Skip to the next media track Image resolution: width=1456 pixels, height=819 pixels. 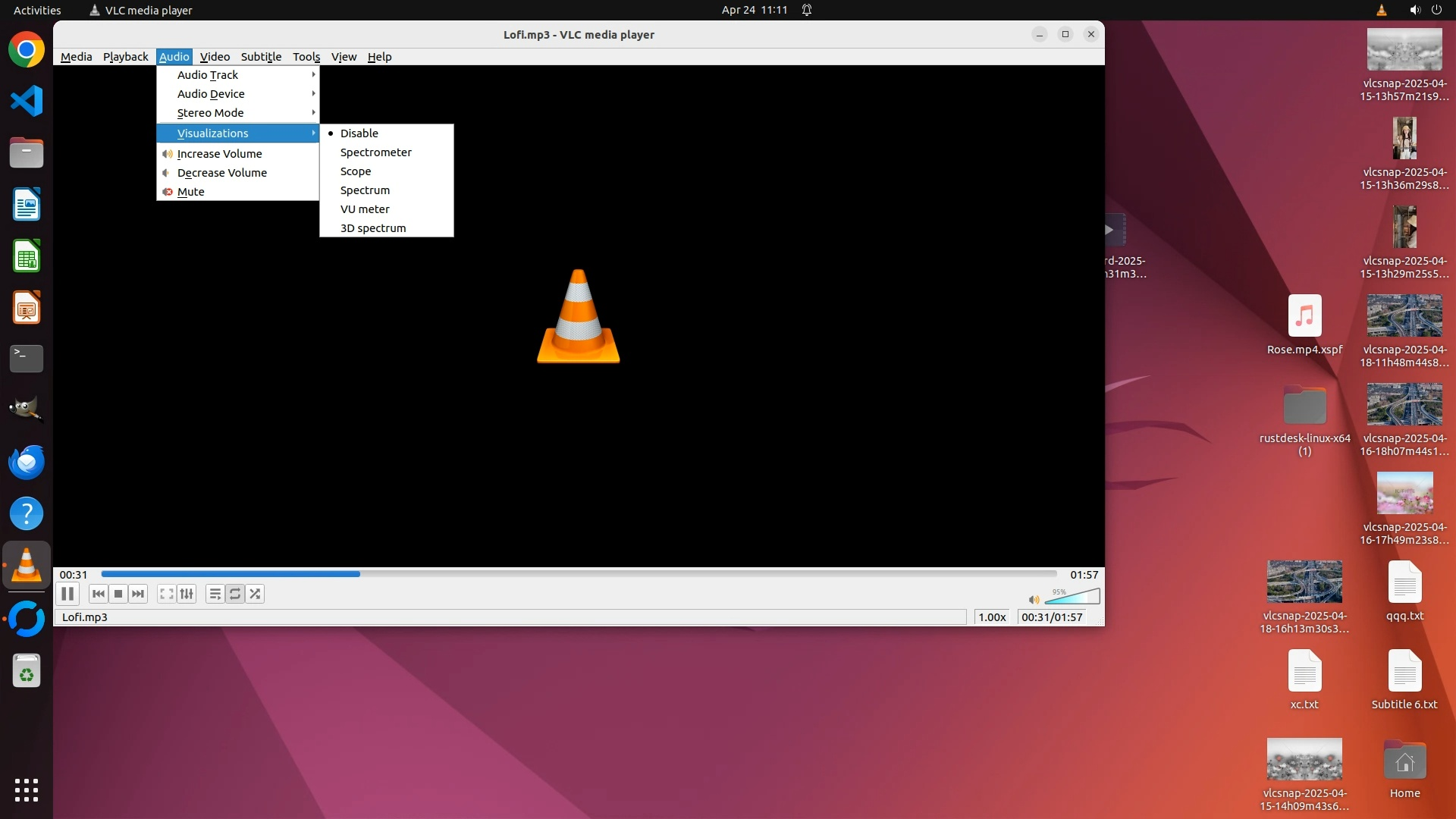pos(138,594)
